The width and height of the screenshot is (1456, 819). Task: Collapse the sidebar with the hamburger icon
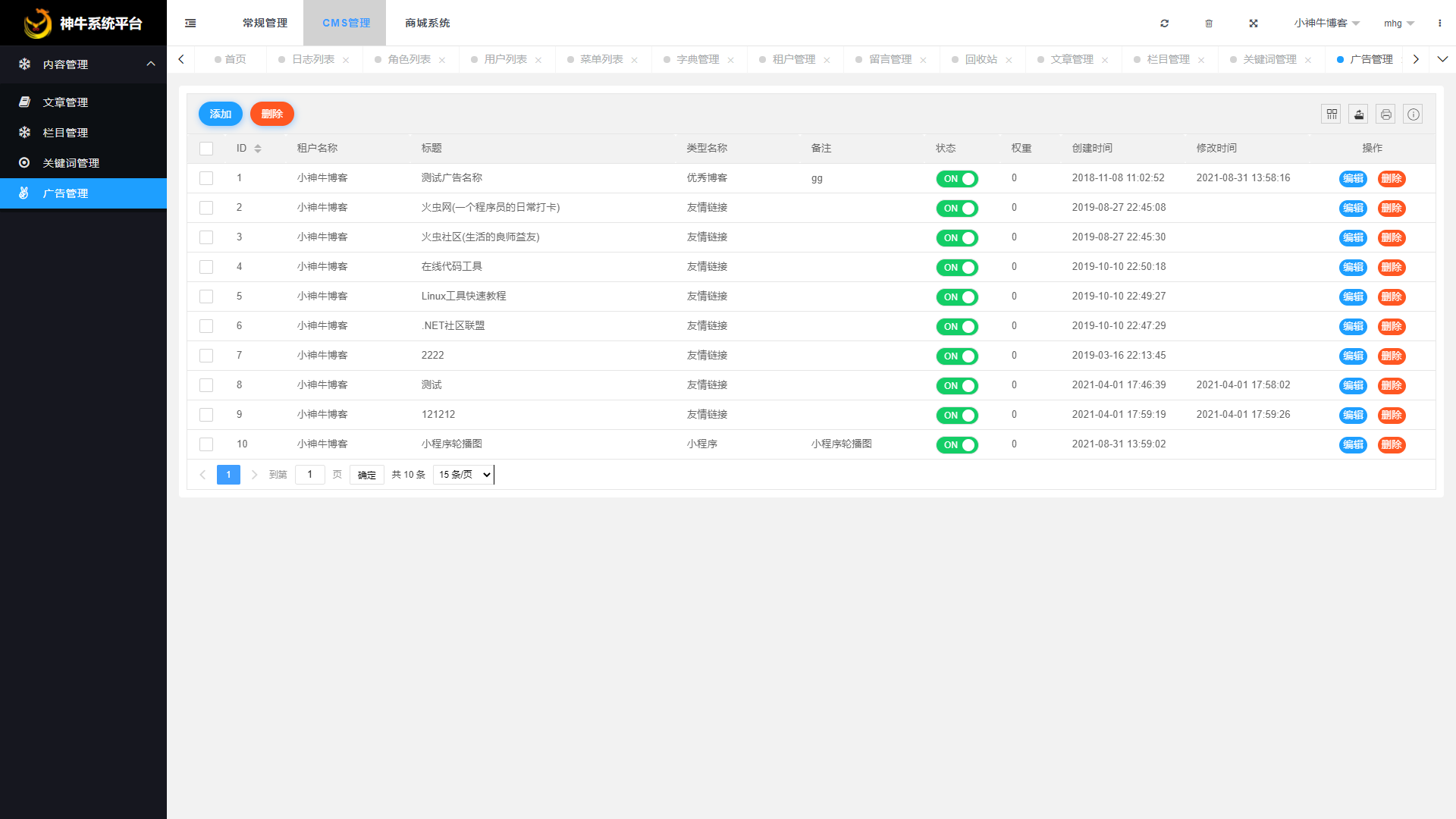pos(190,23)
